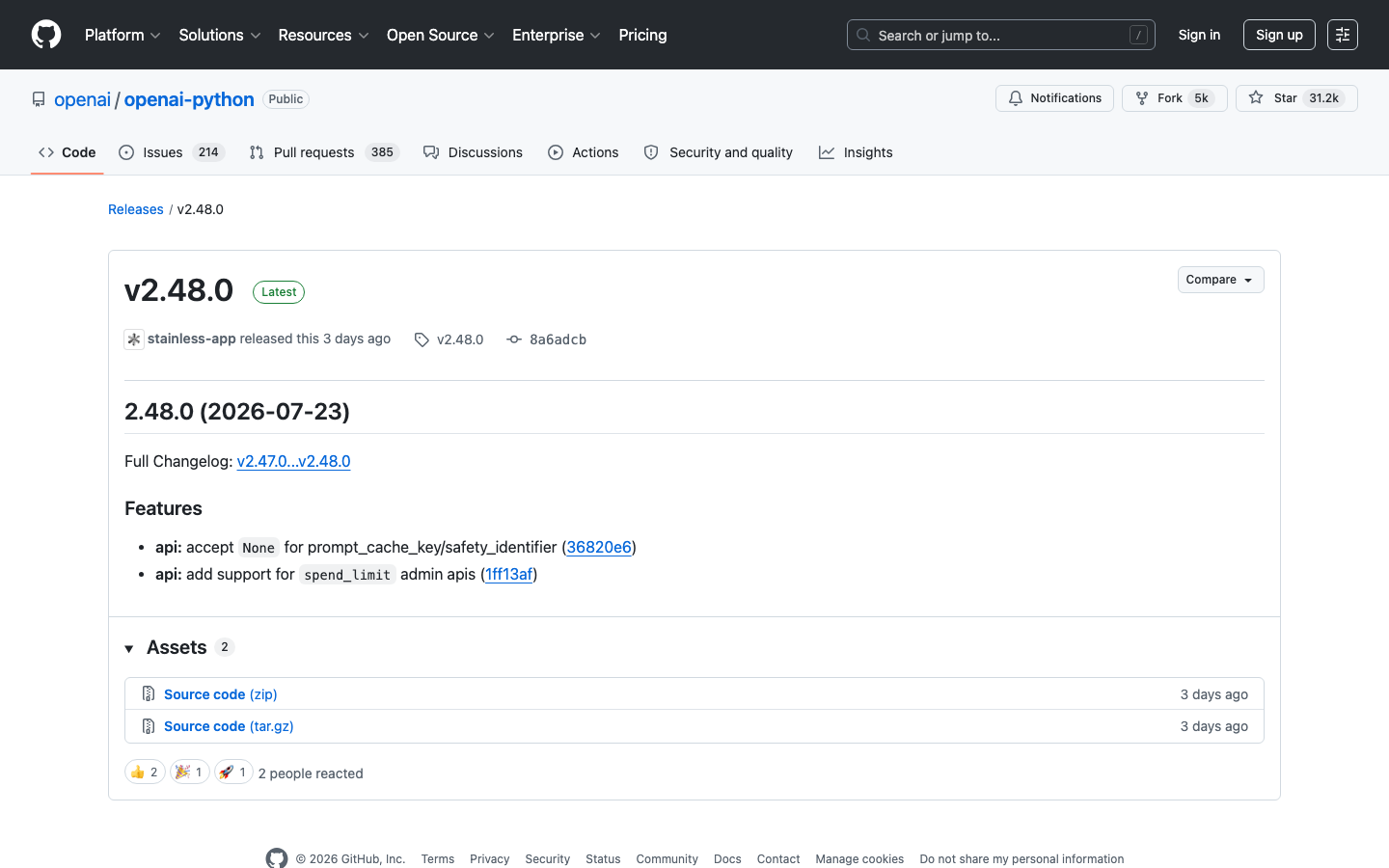The image size is (1389, 868).
Task: Click the 2 people reacted text
Action: coord(311,773)
